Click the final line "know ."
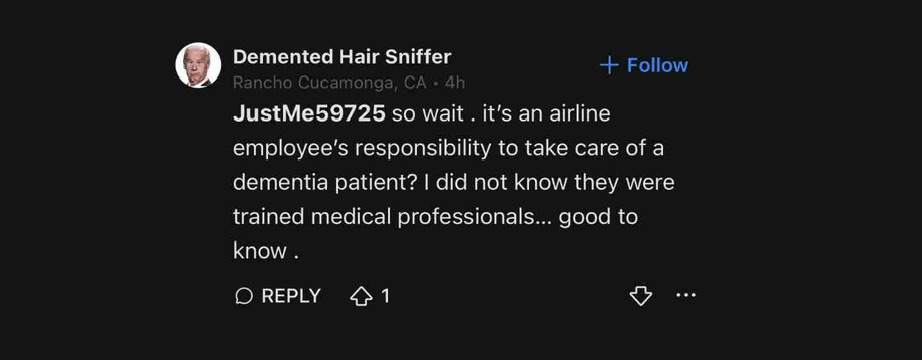The image size is (922, 360). (x=266, y=251)
